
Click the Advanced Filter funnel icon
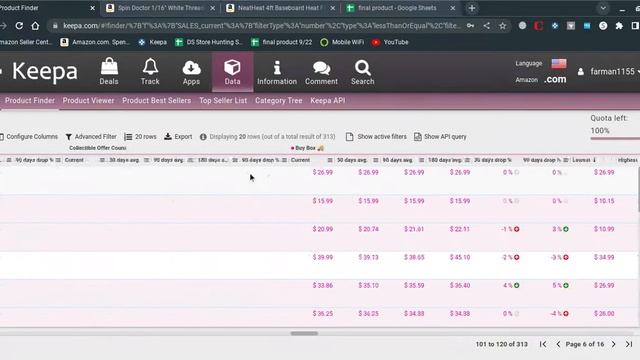[69, 137]
